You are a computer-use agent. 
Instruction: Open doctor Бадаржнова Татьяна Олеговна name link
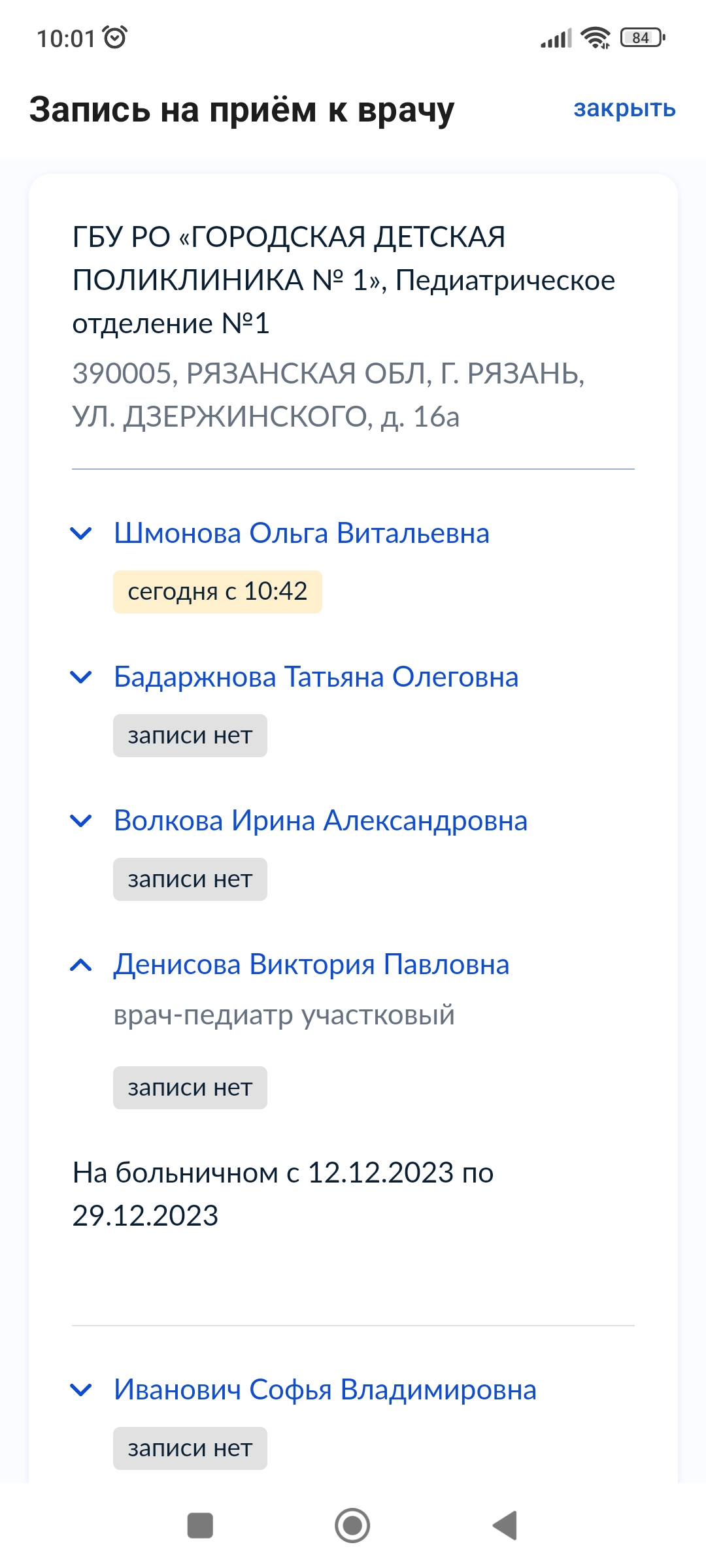tap(316, 677)
